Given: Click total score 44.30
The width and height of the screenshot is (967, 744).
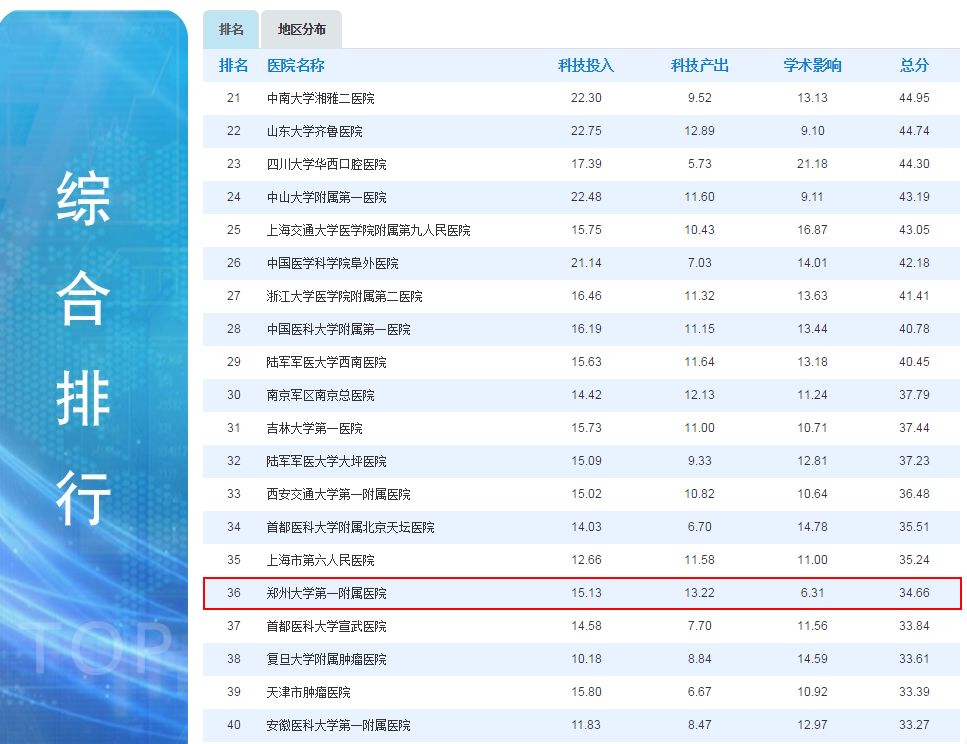Looking at the screenshot, I should [914, 164].
